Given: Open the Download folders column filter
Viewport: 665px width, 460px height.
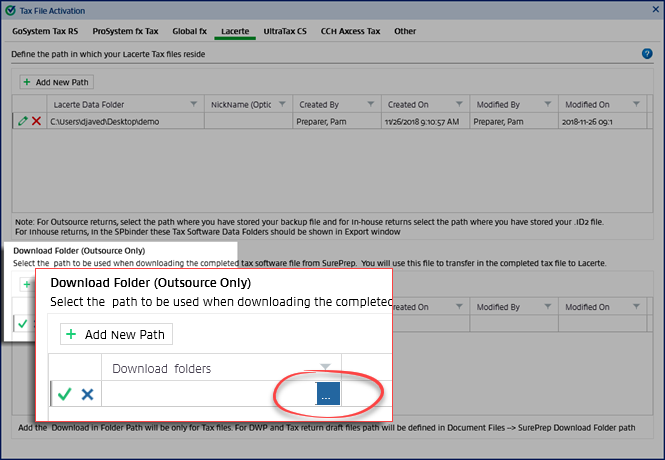Looking at the screenshot, I should tap(323, 367).
